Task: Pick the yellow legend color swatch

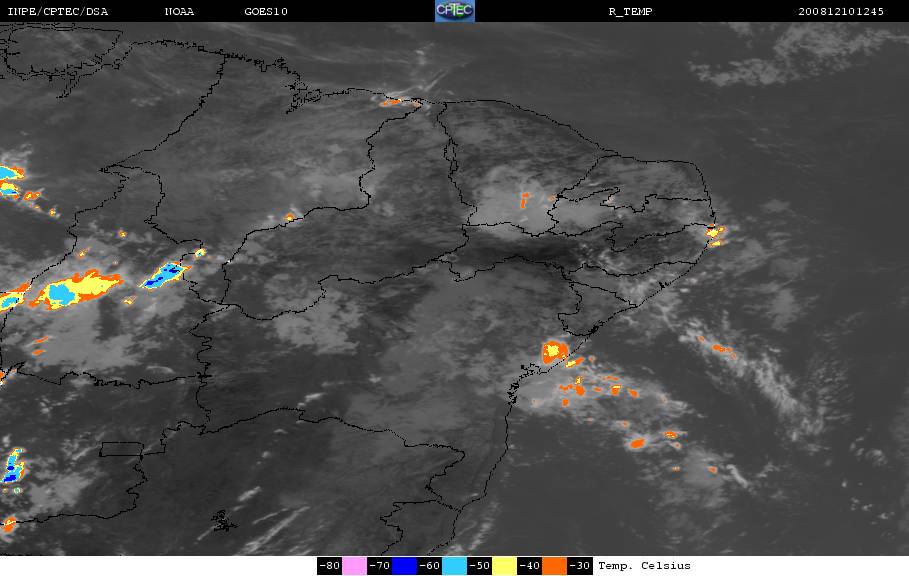Action: (504, 566)
